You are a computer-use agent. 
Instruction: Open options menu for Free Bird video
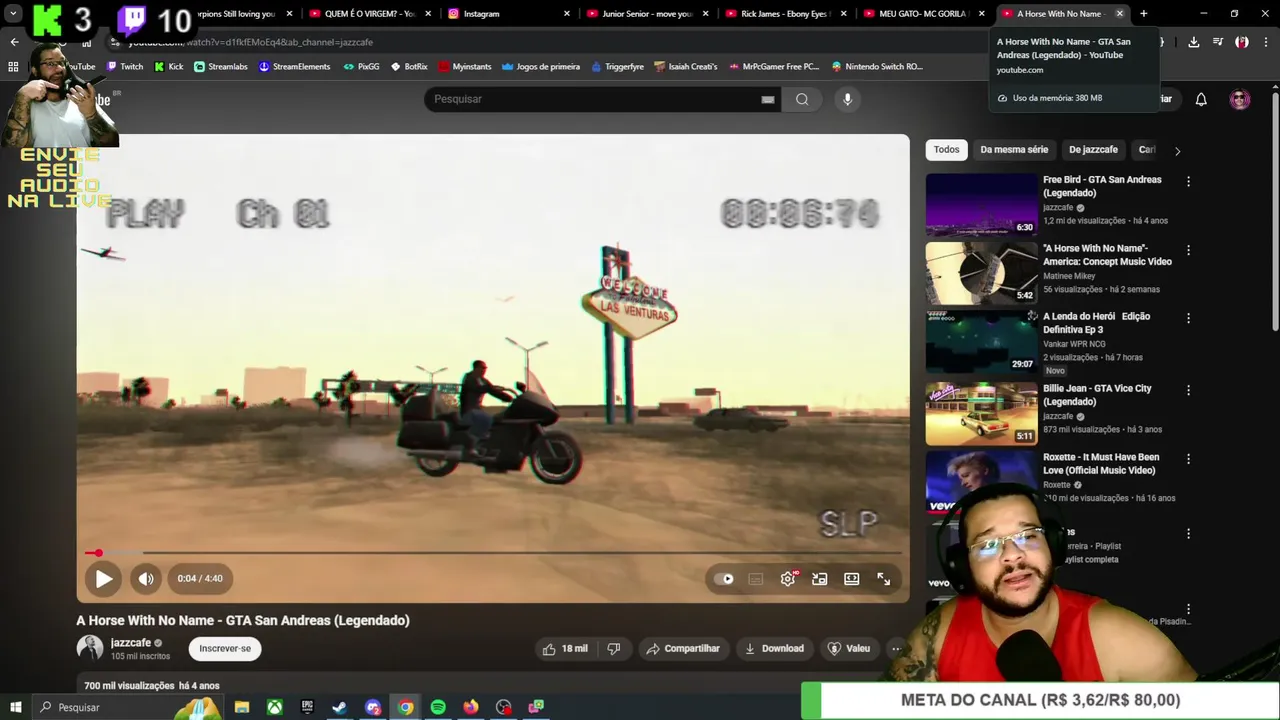(1188, 182)
